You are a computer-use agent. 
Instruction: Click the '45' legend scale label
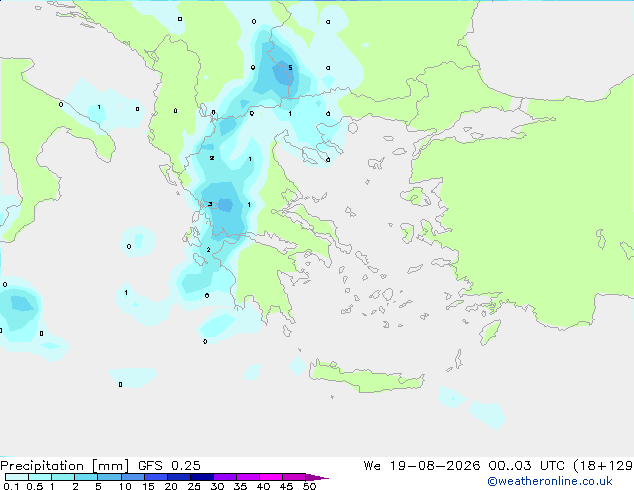286,486
